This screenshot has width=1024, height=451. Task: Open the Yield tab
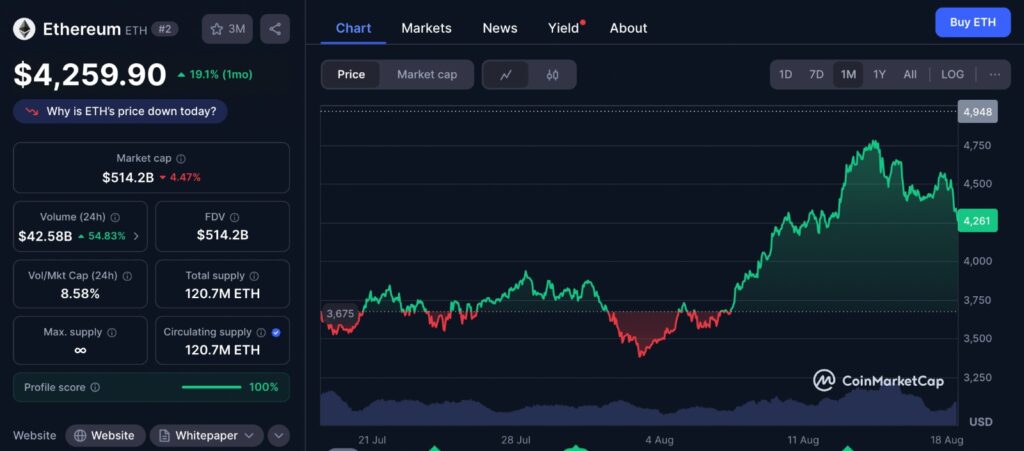564,28
